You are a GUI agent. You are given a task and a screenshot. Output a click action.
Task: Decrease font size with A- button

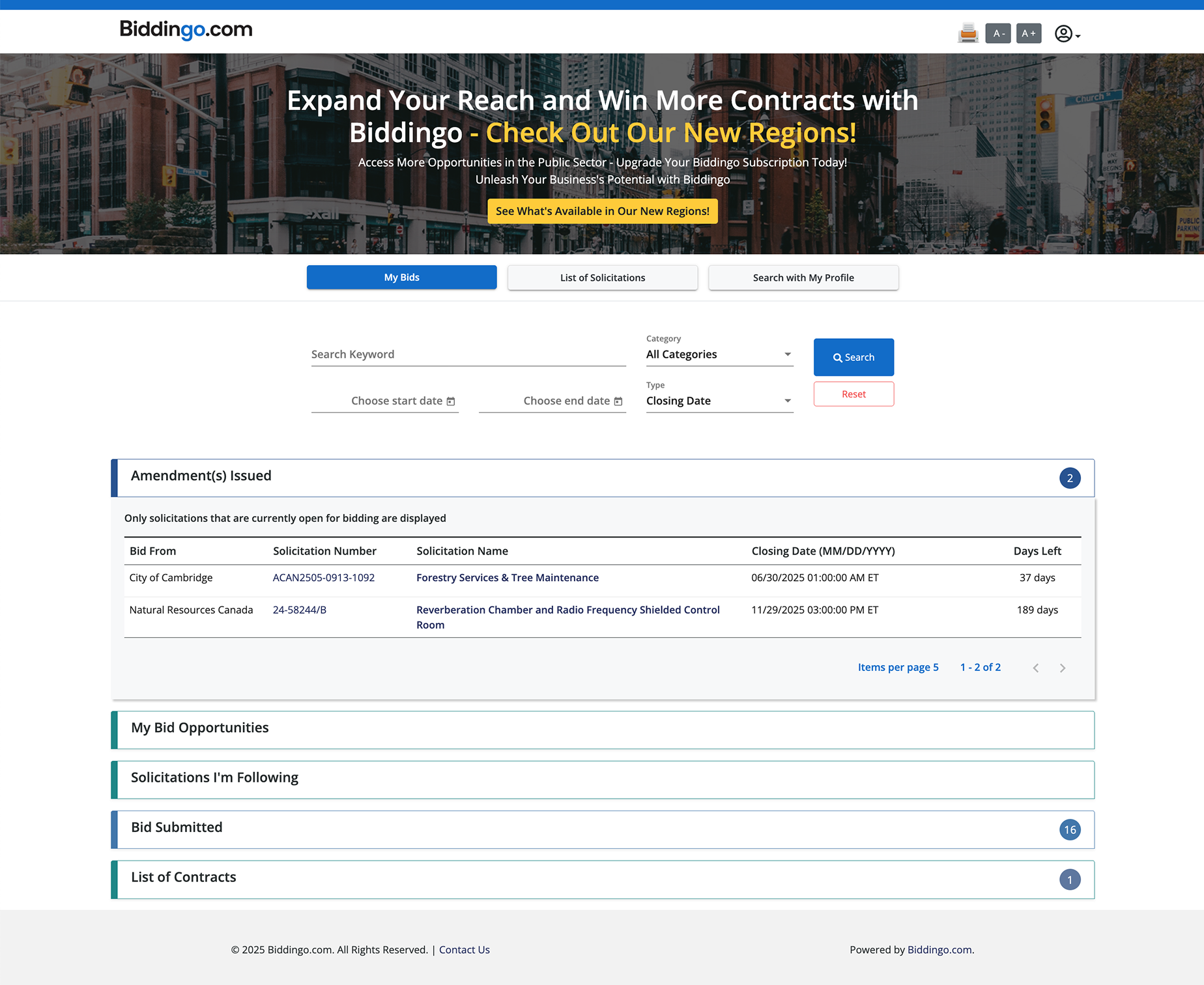(x=998, y=33)
